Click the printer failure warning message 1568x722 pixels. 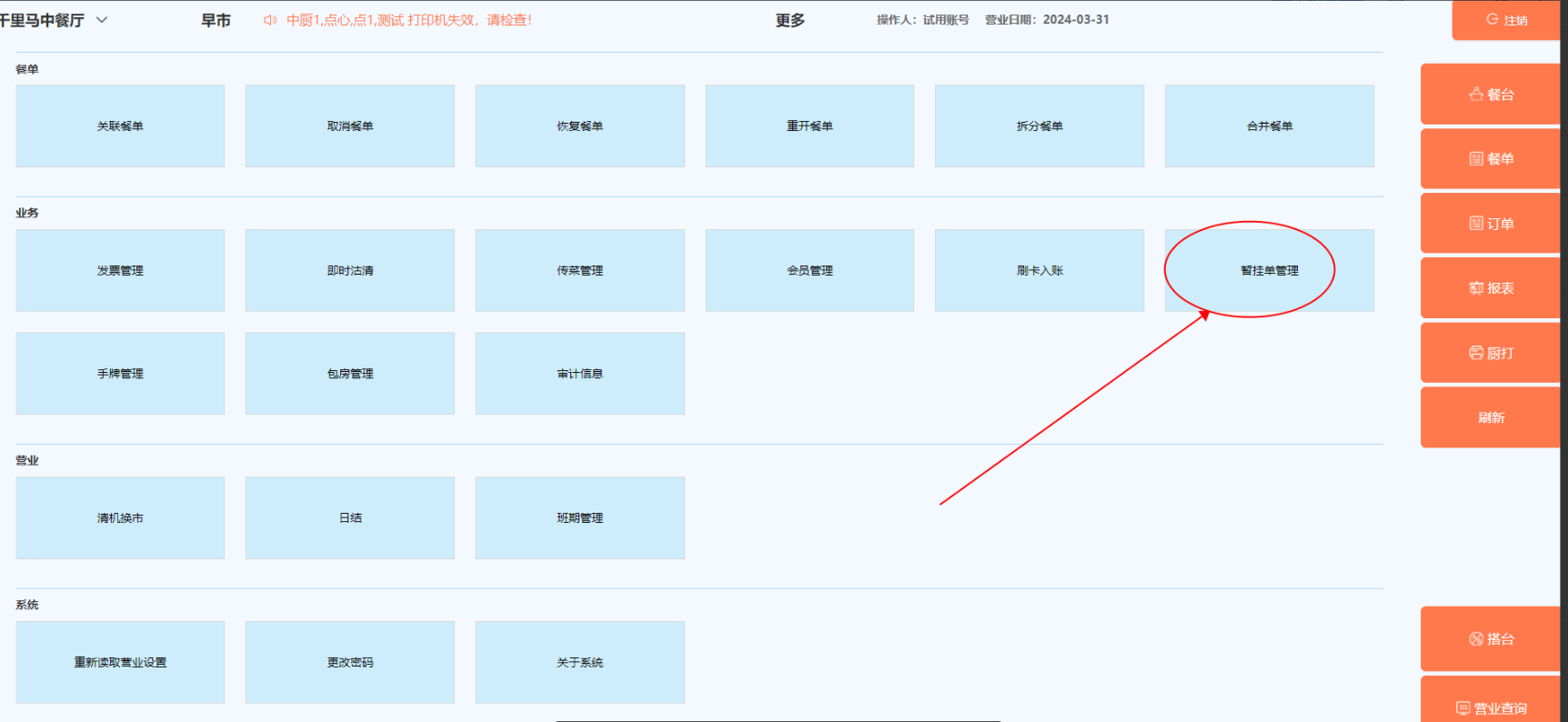(x=409, y=20)
